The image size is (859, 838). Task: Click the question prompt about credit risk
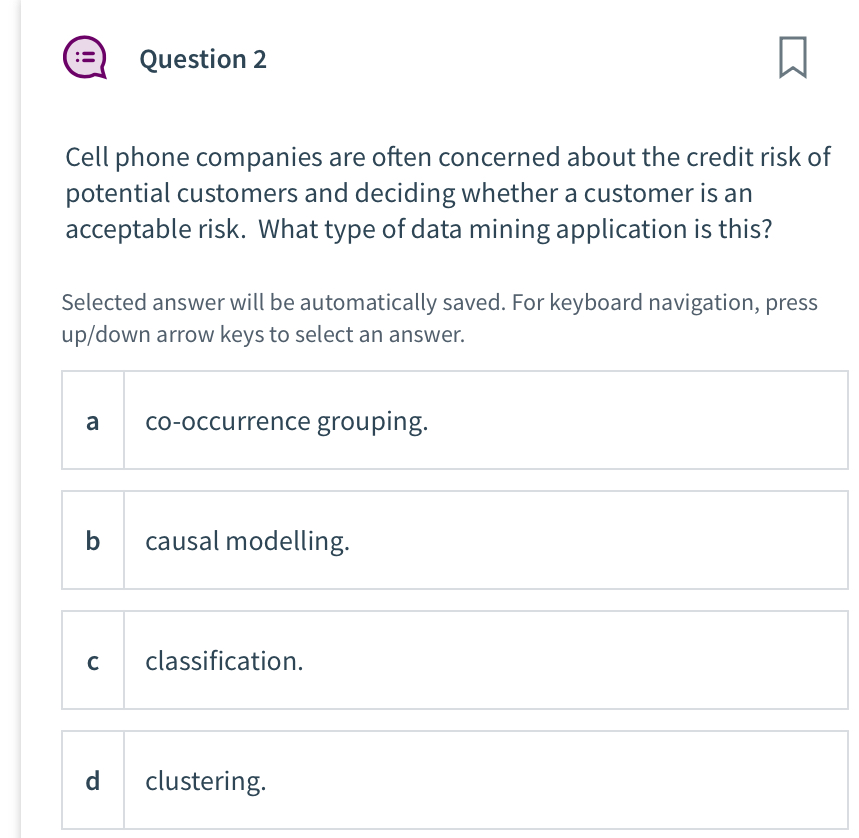446,192
